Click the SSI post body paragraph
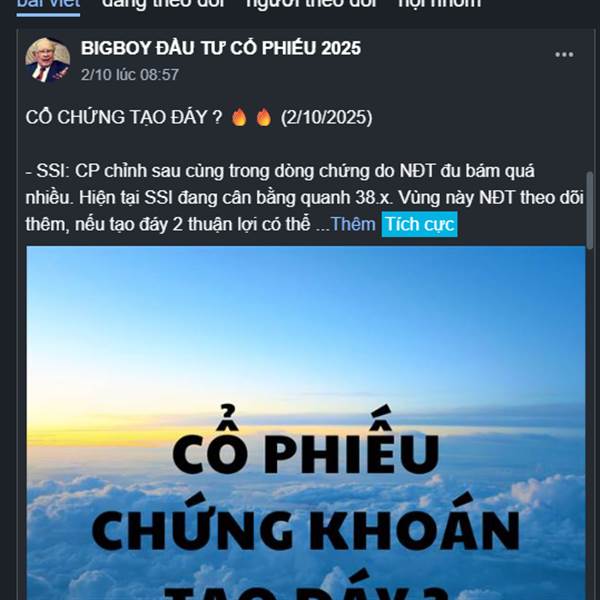The width and height of the screenshot is (600, 600). (x=305, y=197)
